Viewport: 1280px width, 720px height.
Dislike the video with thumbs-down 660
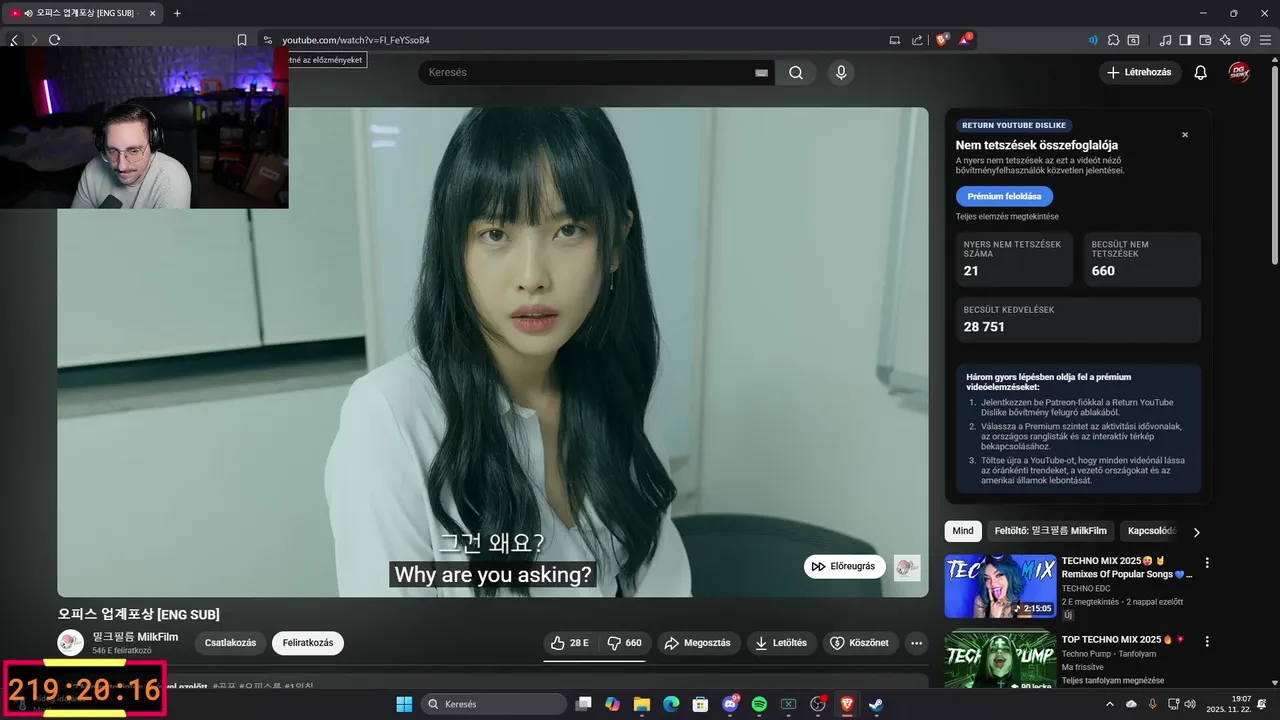[x=624, y=643]
